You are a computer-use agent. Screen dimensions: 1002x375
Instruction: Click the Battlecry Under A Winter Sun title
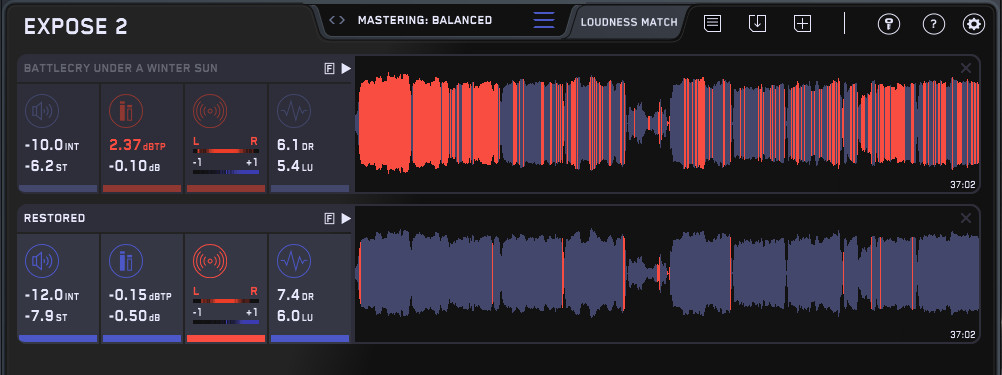[x=121, y=68]
